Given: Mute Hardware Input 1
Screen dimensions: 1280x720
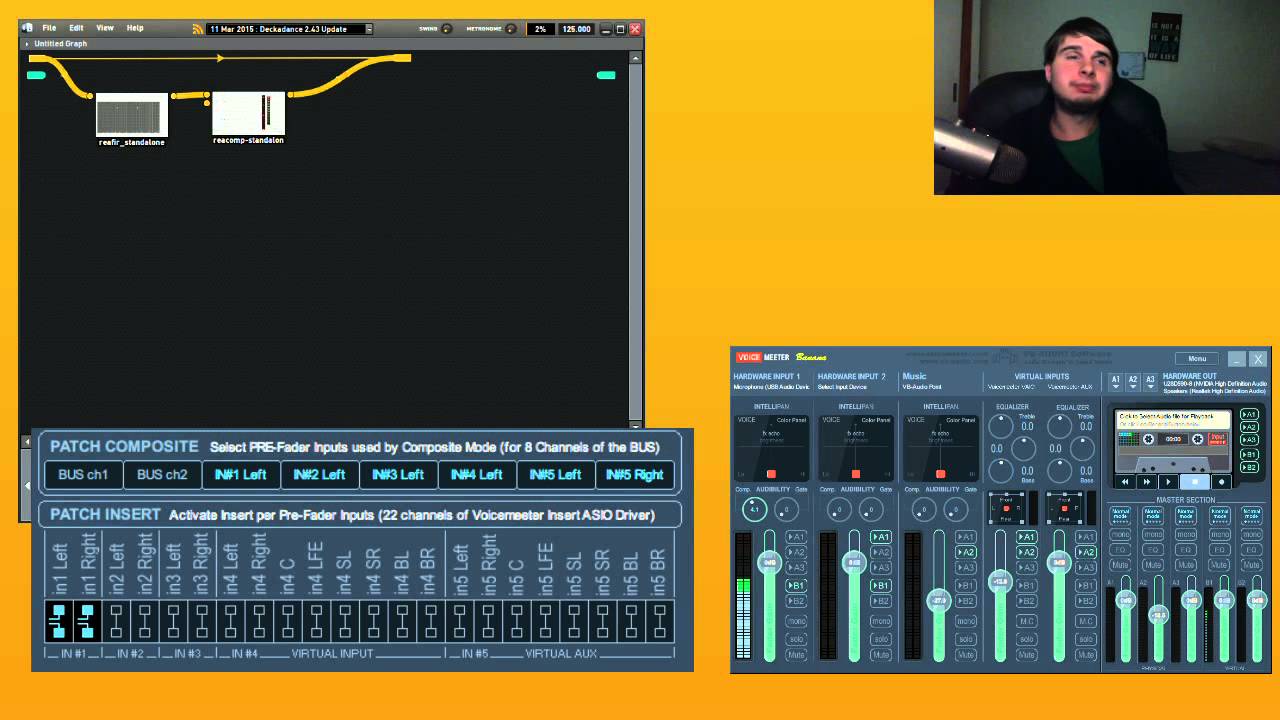Looking at the screenshot, I should coord(796,655).
